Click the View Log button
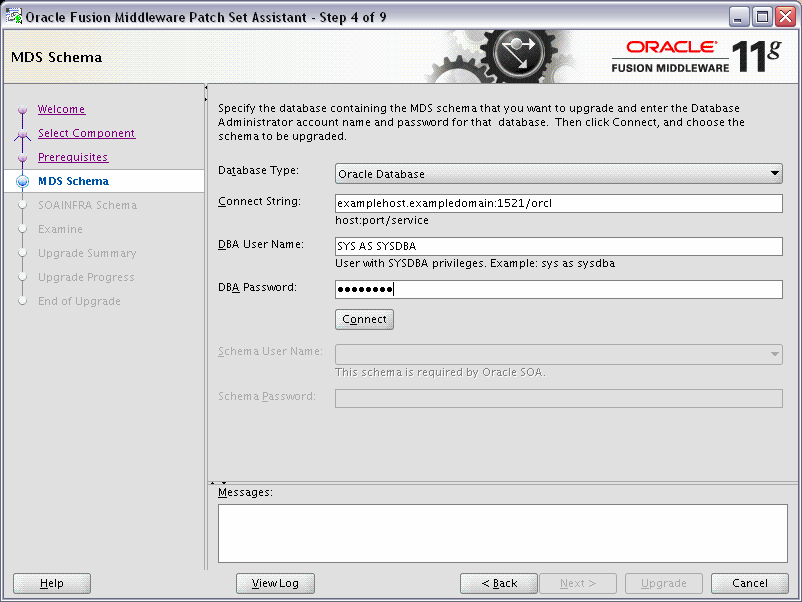 275,583
